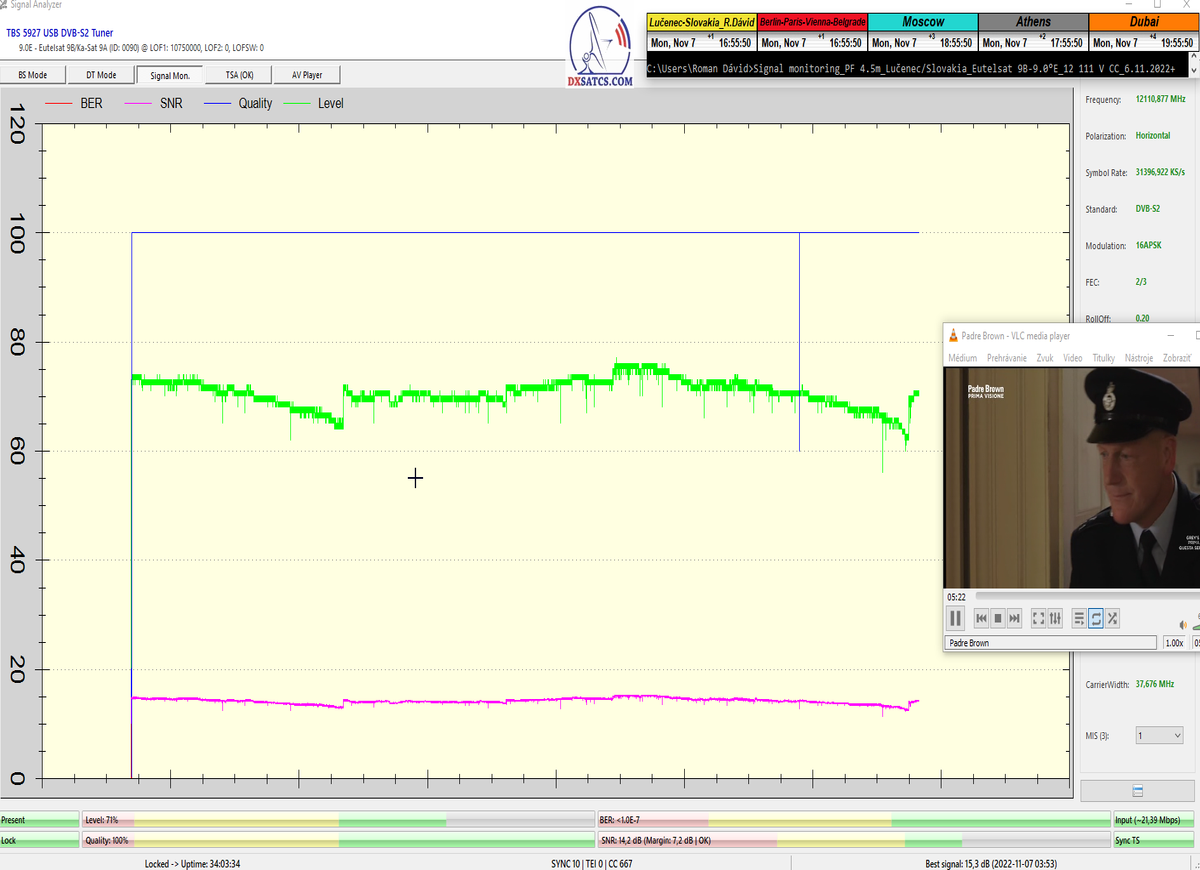Image resolution: width=1200 pixels, height=870 pixels.
Task: Click the TSA (OK) button
Action: (238, 75)
